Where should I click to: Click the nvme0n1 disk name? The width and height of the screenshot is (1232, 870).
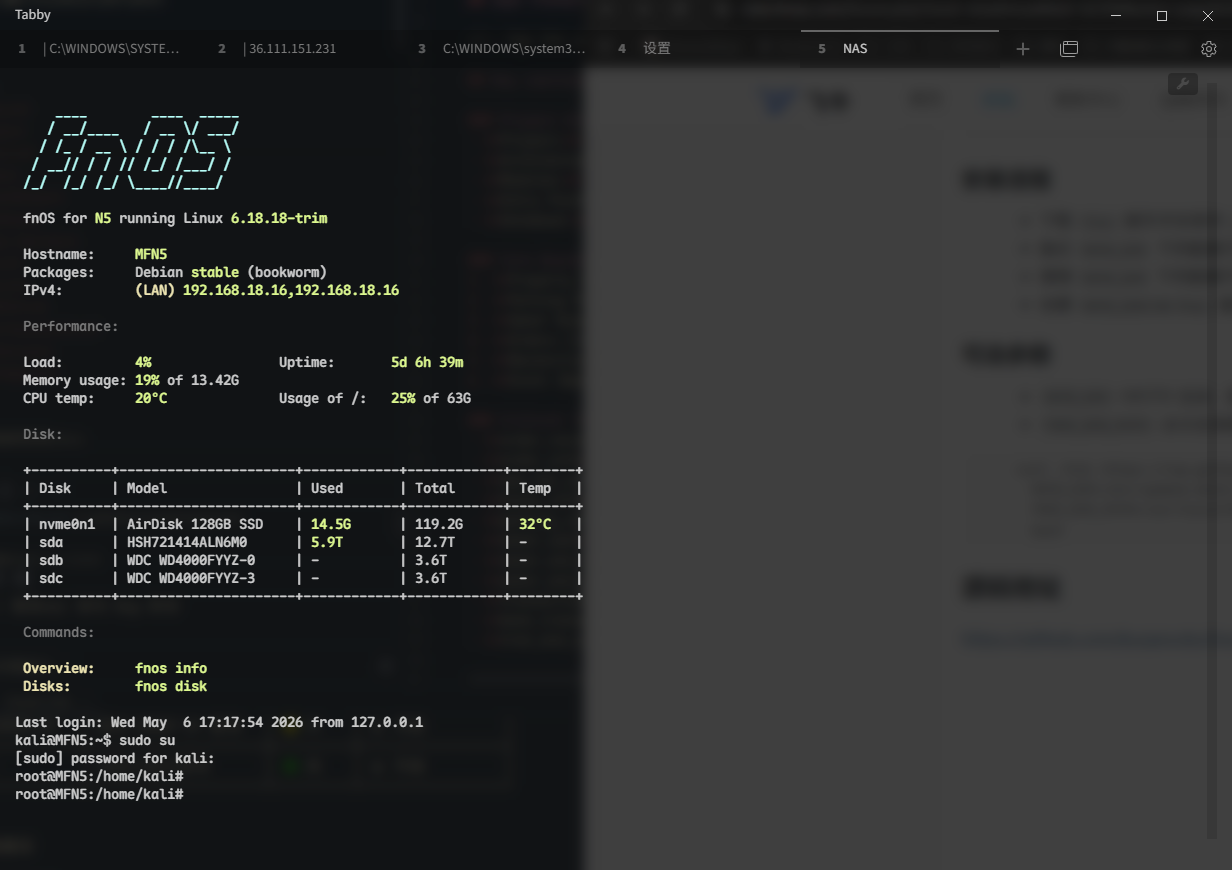point(67,524)
